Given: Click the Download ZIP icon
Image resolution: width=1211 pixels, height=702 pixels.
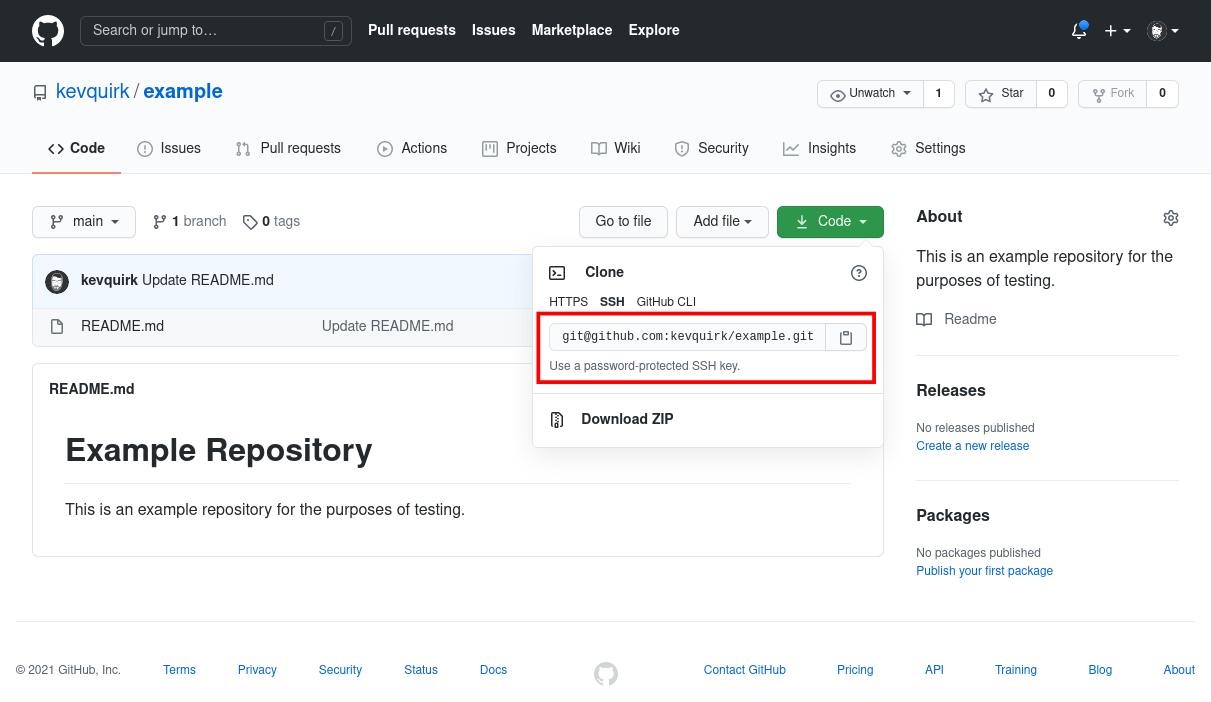Looking at the screenshot, I should [x=557, y=419].
